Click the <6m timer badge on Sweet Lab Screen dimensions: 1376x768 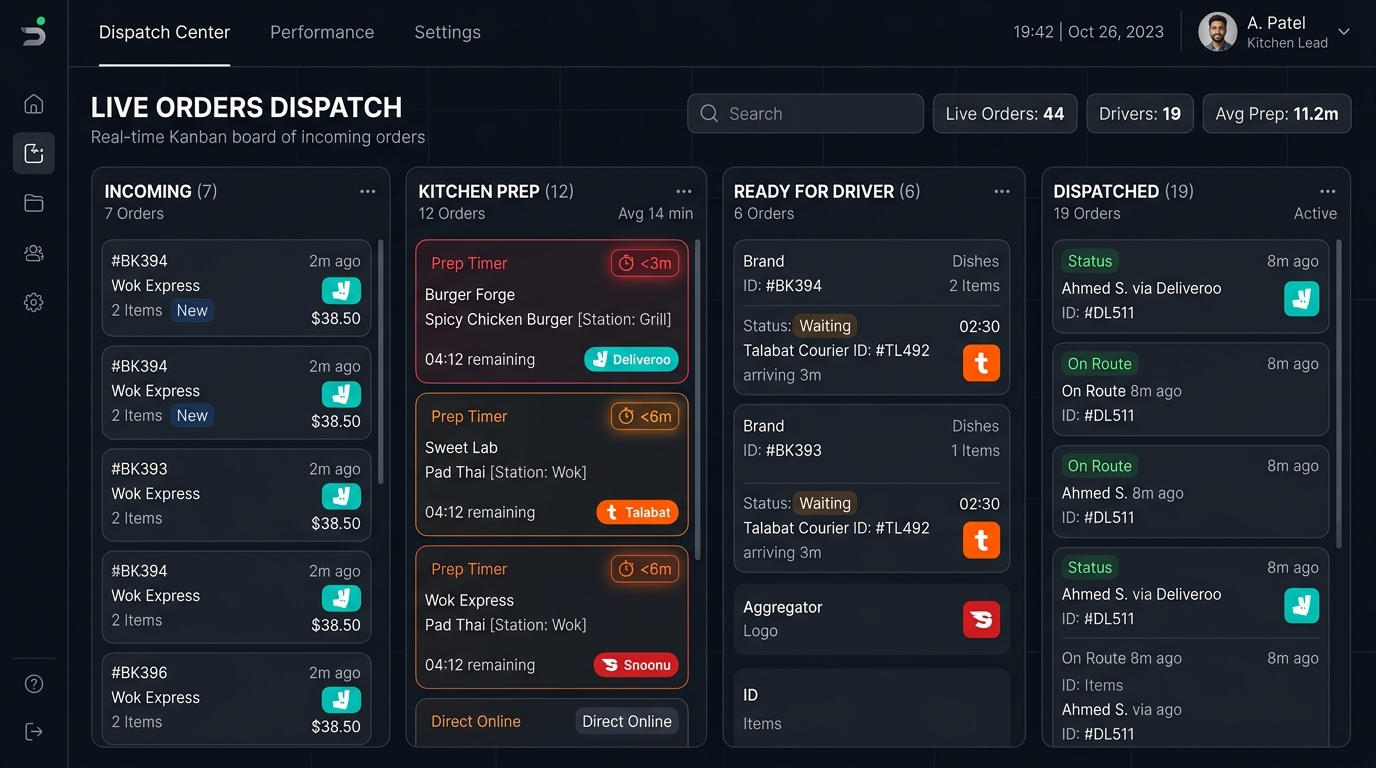tap(645, 416)
